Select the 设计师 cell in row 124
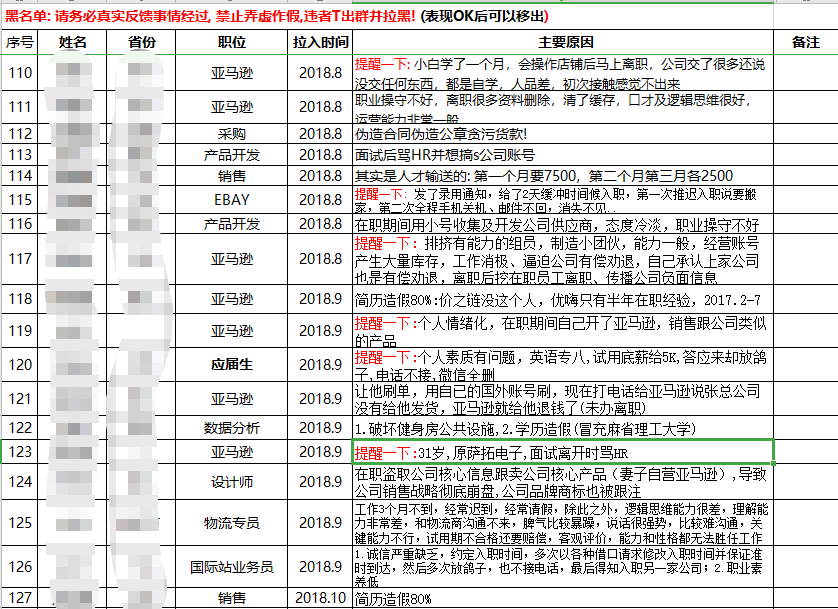 coord(231,482)
